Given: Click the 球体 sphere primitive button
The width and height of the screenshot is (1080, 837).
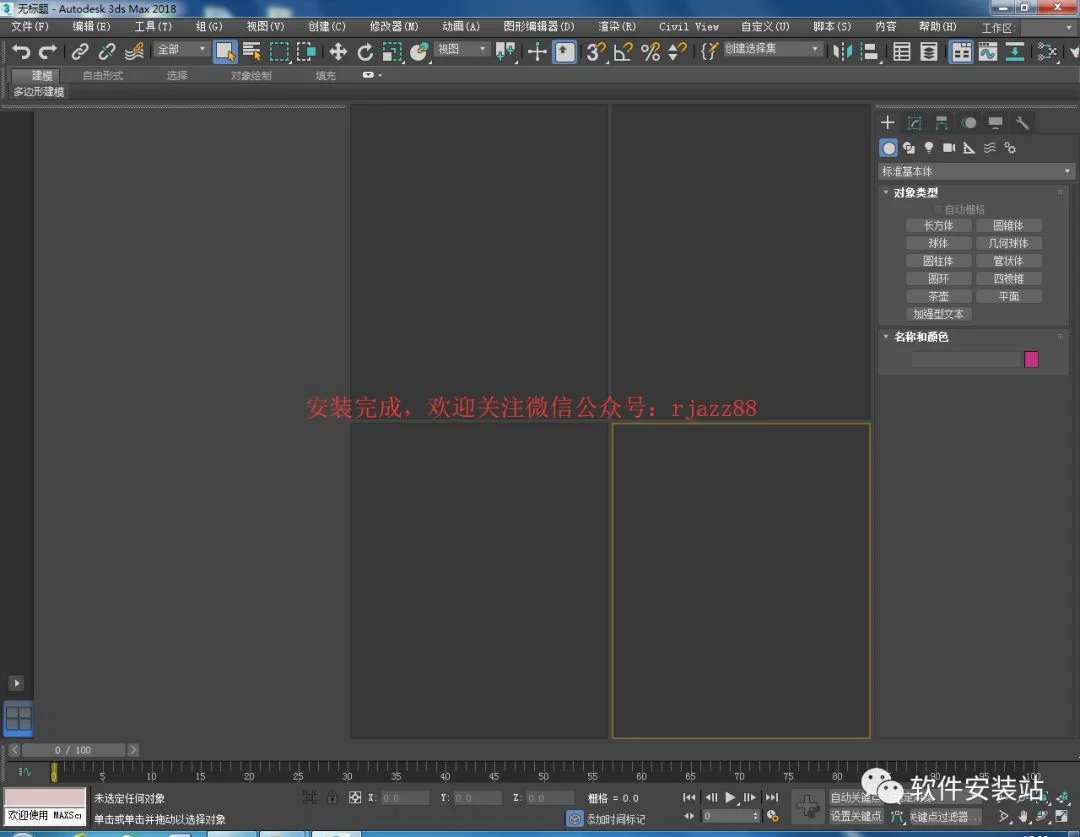Looking at the screenshot, I should coord(938,243).
